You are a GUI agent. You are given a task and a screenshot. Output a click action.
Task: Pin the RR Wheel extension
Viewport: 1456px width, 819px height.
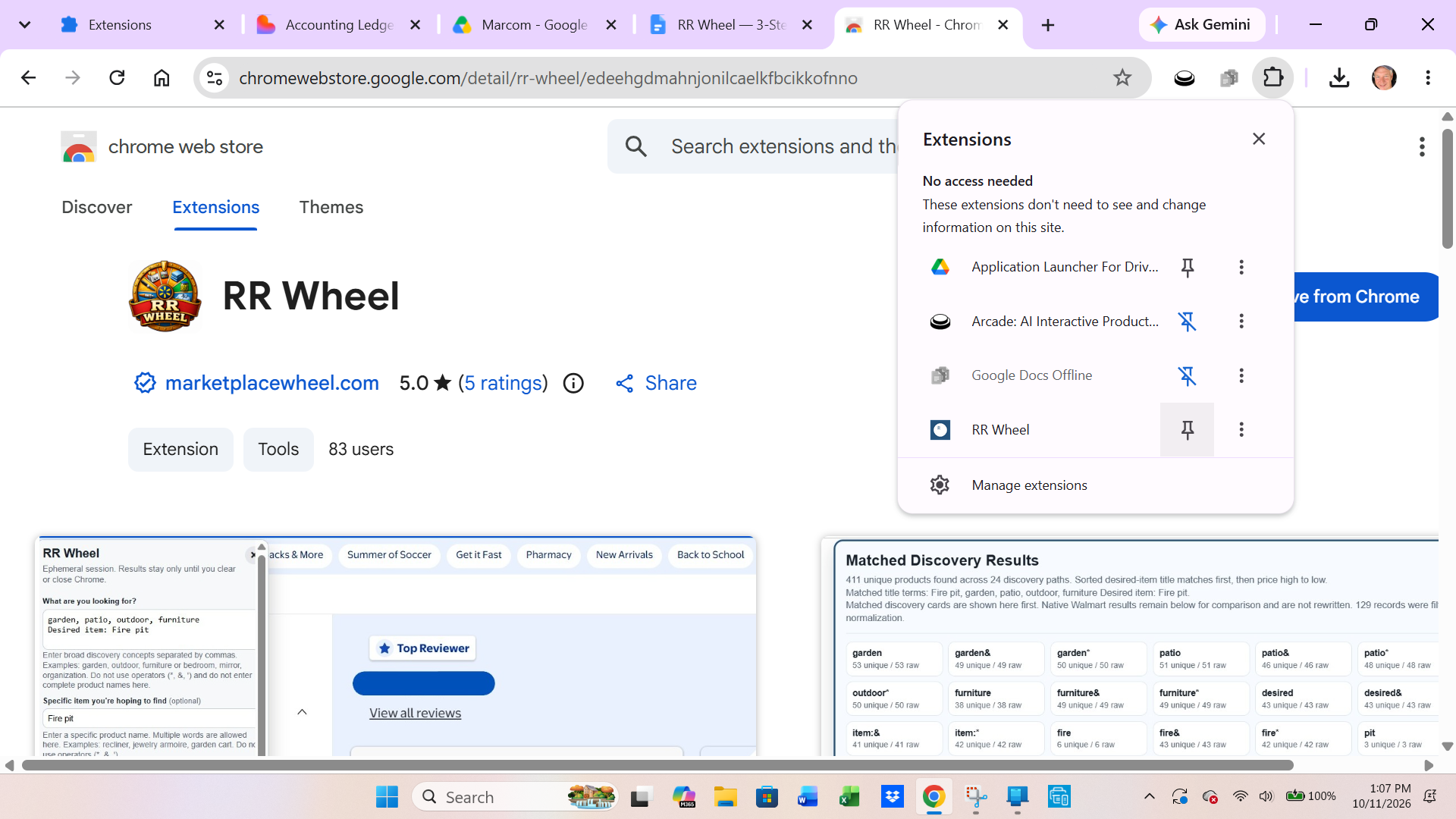(1187, 430)
